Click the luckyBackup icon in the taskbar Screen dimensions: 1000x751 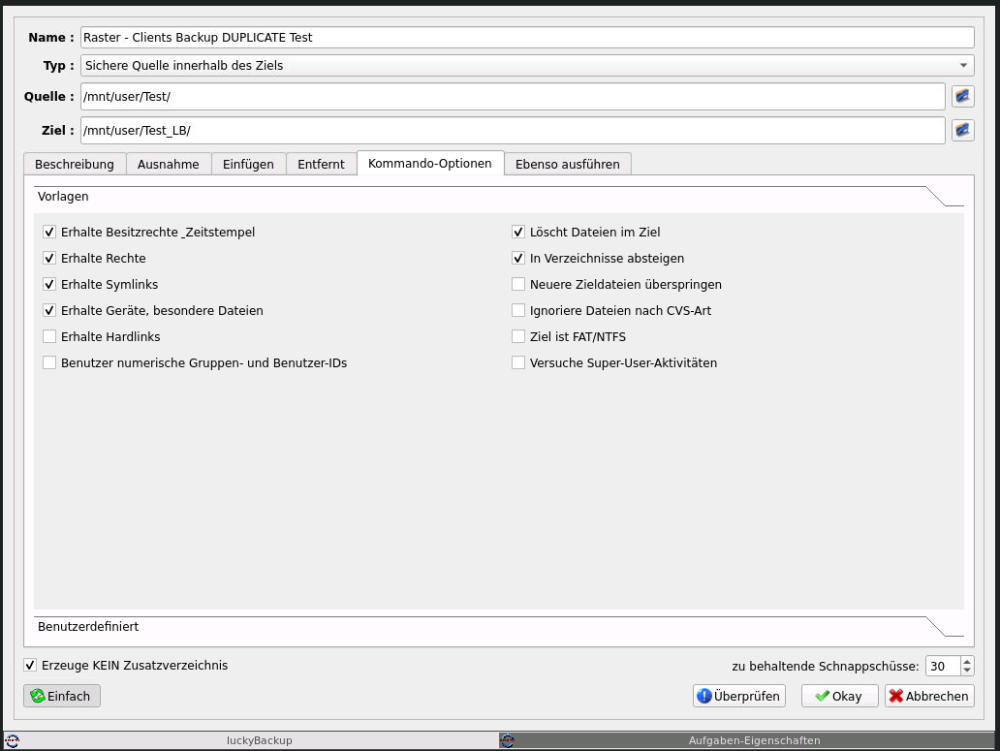point(12,741)
